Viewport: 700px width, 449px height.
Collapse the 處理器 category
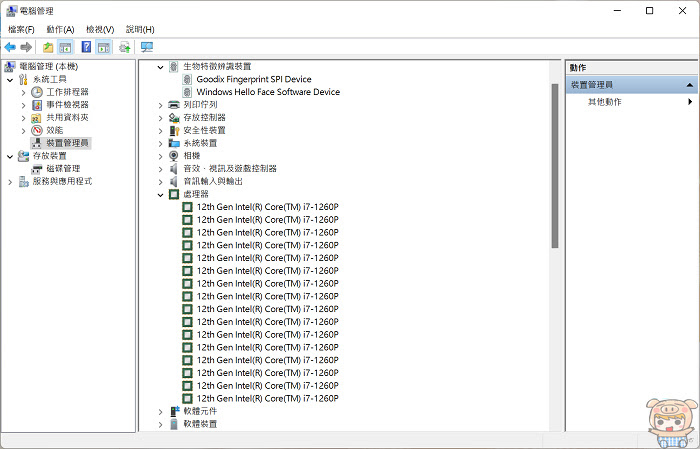[160, 195]
